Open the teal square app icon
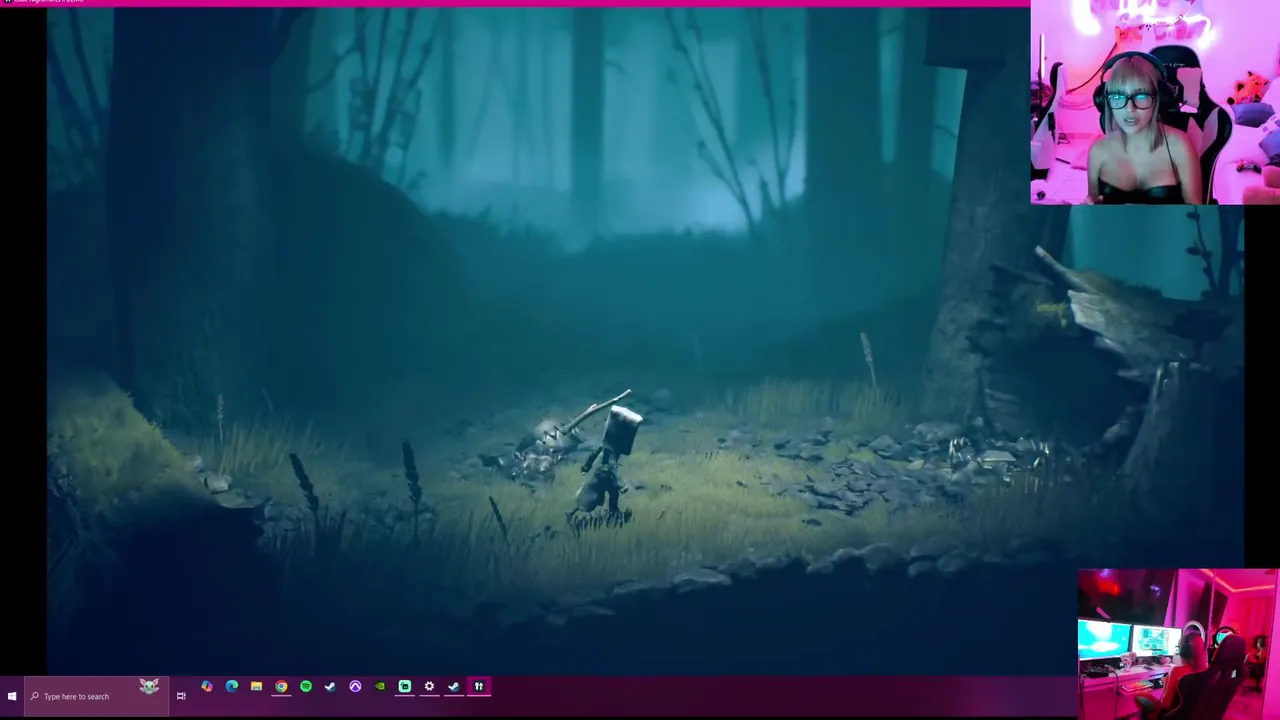 tap(405, 686)
